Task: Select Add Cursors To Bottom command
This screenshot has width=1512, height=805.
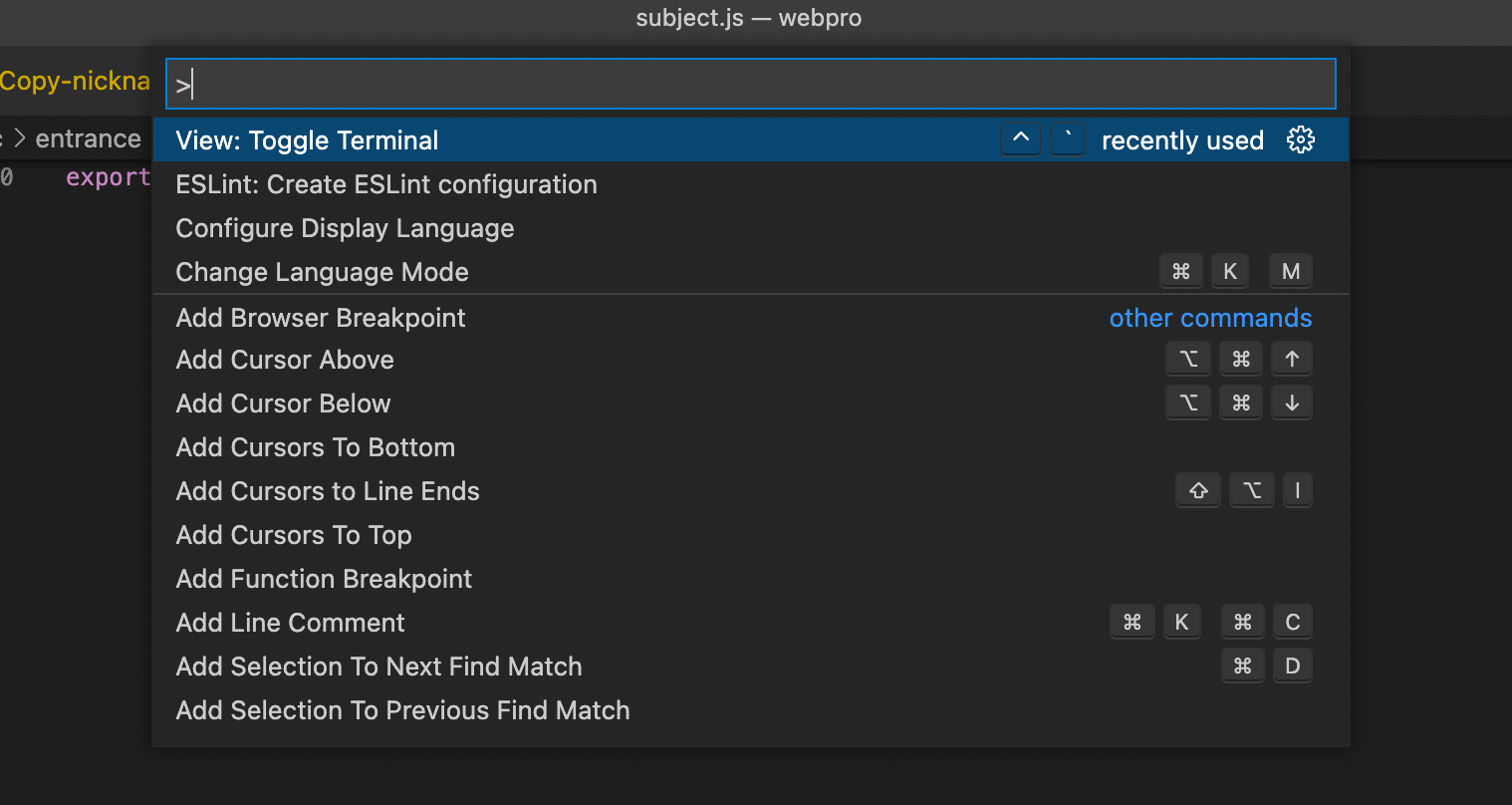Action: click(x=315, y=446)
